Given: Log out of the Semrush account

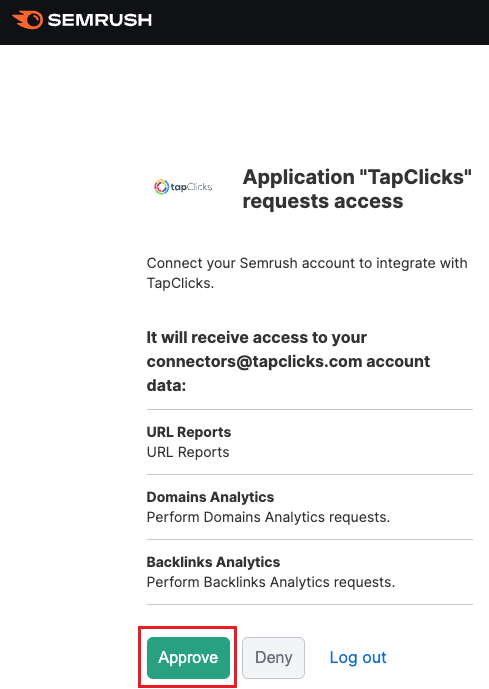Looking at the screenshot, I should [x=358, y=658].
